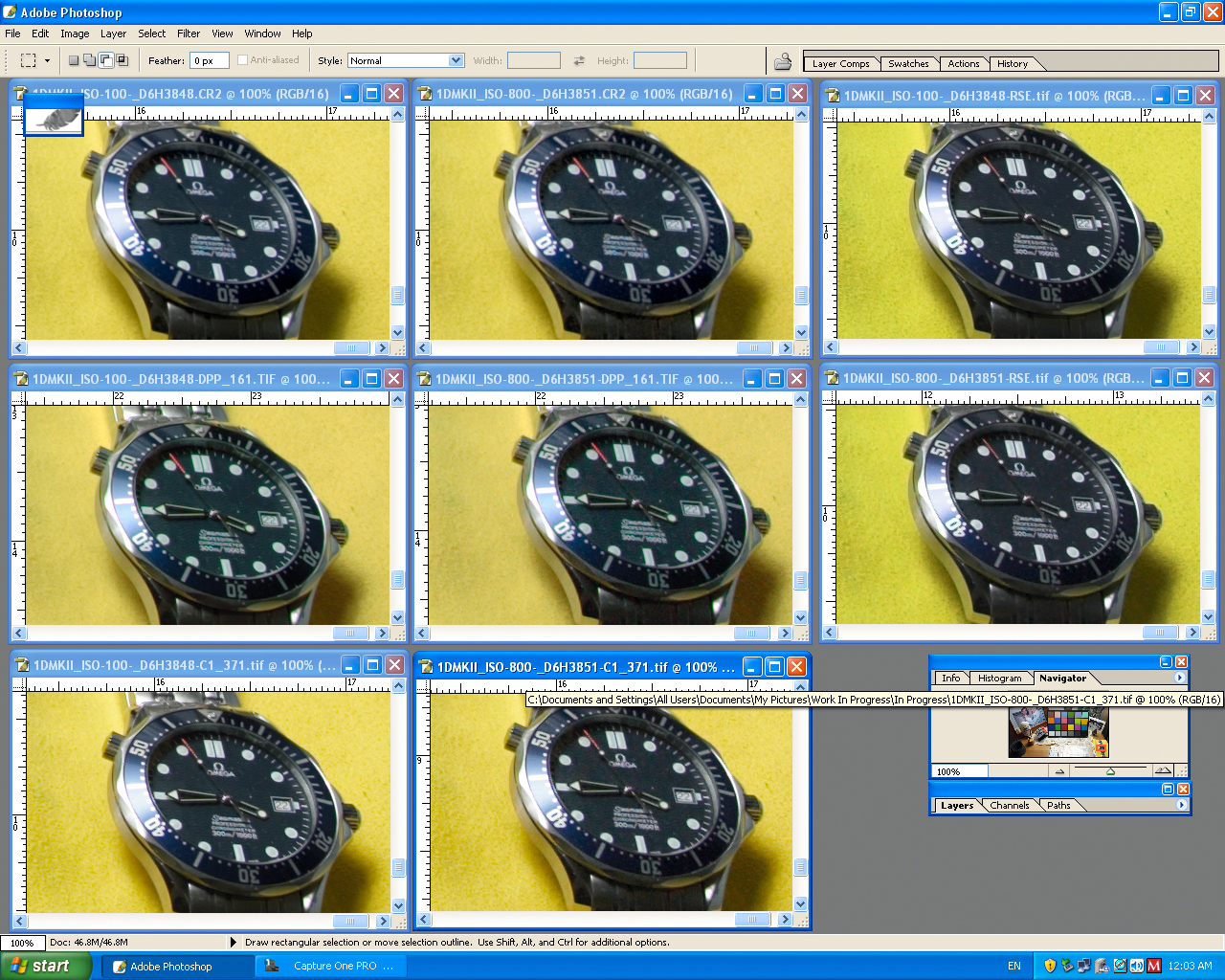The height and width of the screenshot is (980, 1225).
Task: Switch to the Layer Comps tab
Action: [840, 64]
